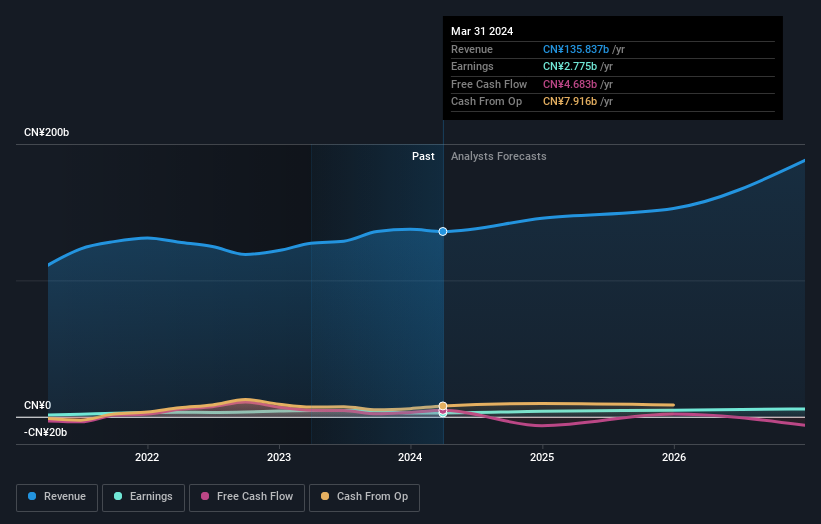821x524 pixels.
Task: Click the -CN¥20b y-axis label
Action: tap(46, 432)
